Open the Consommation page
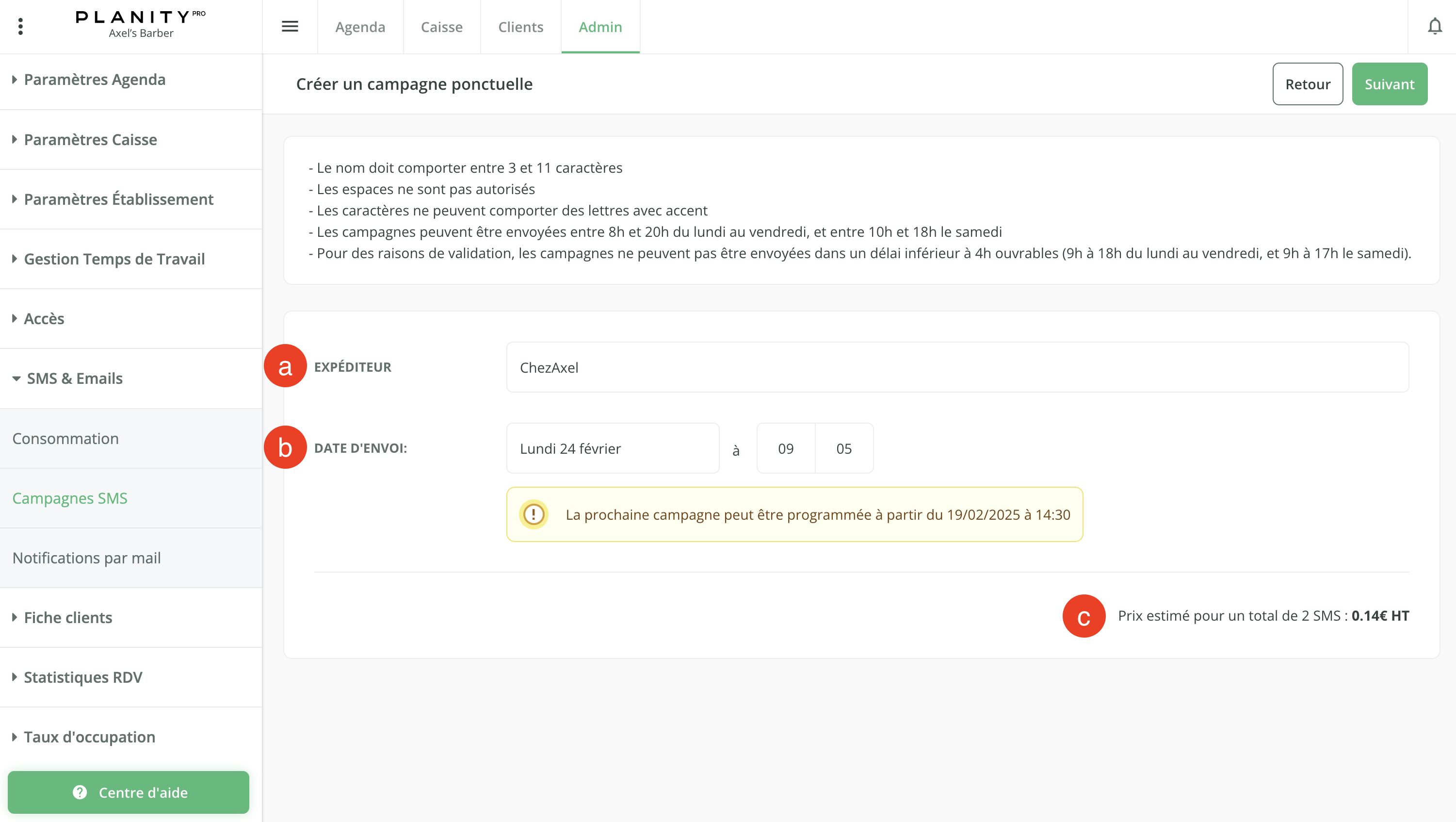The height and width of the screenshot is (822, 1456). [x=65, y=438]
